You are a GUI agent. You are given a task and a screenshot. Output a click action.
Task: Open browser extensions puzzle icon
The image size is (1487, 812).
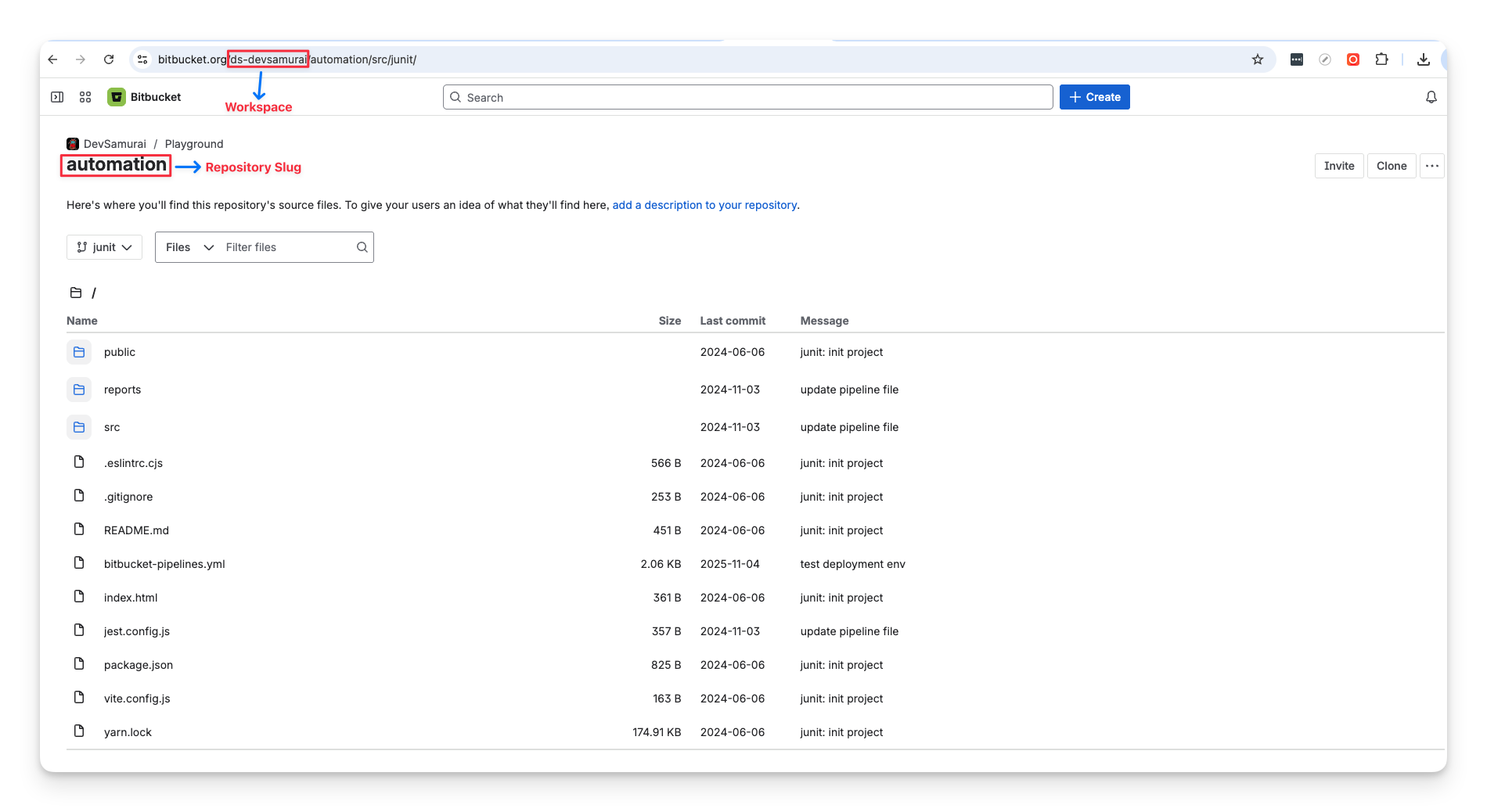click(1381, 59)
